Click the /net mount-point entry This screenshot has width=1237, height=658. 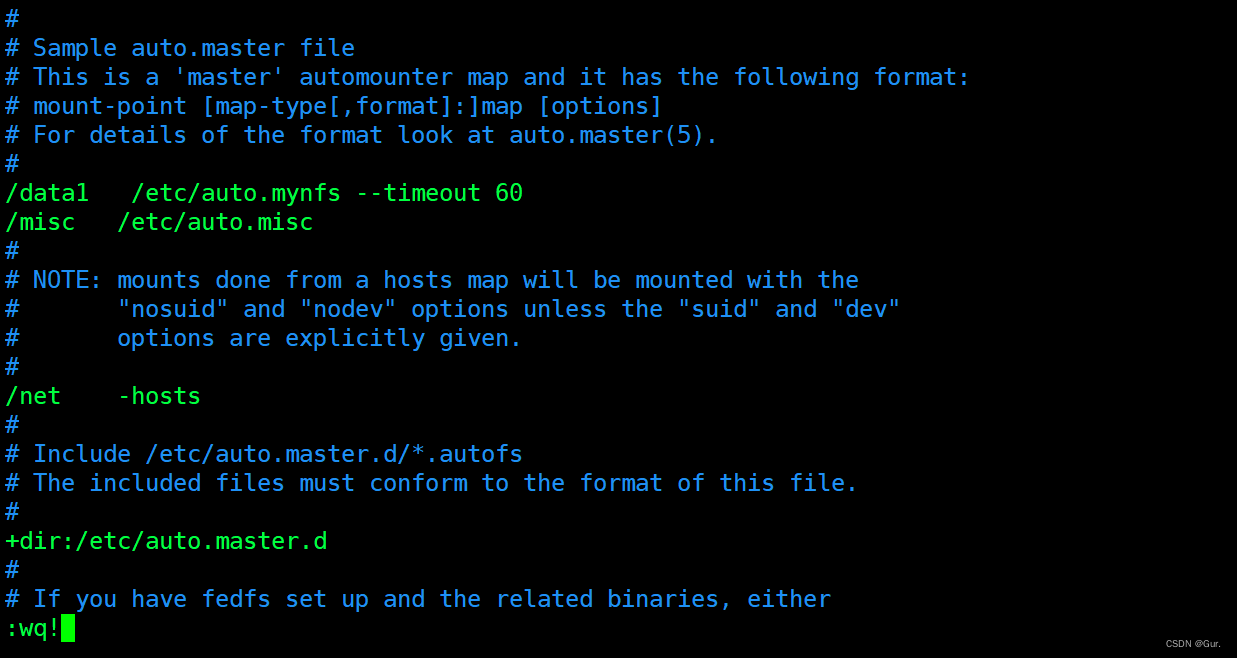pos(33,396)
